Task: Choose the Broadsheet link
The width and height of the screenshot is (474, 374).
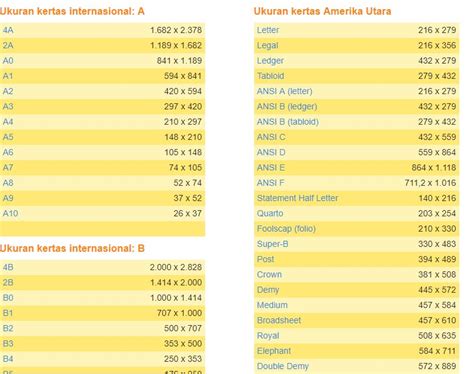Action: click(279, 321)
